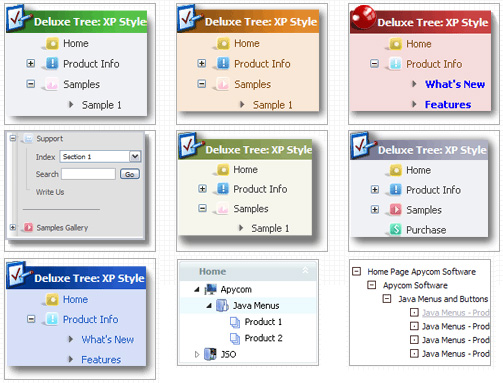Click Product 2 document icon
This screenshot has width=503, height=383.
click(235, 338)
